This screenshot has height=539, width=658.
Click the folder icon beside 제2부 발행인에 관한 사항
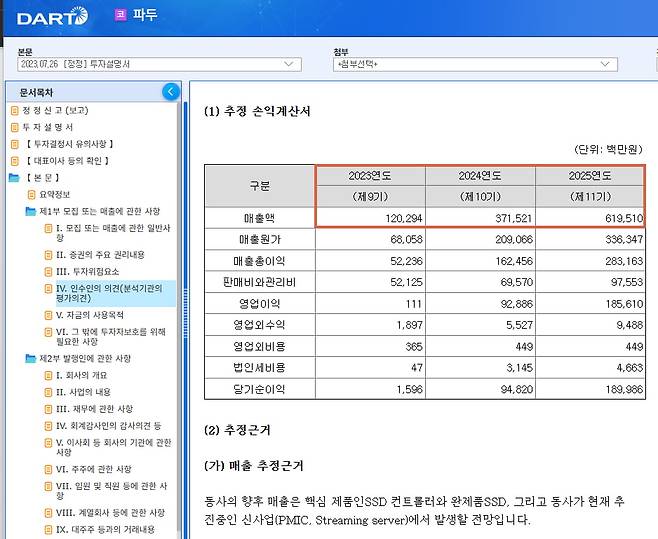tap(30, 358)
